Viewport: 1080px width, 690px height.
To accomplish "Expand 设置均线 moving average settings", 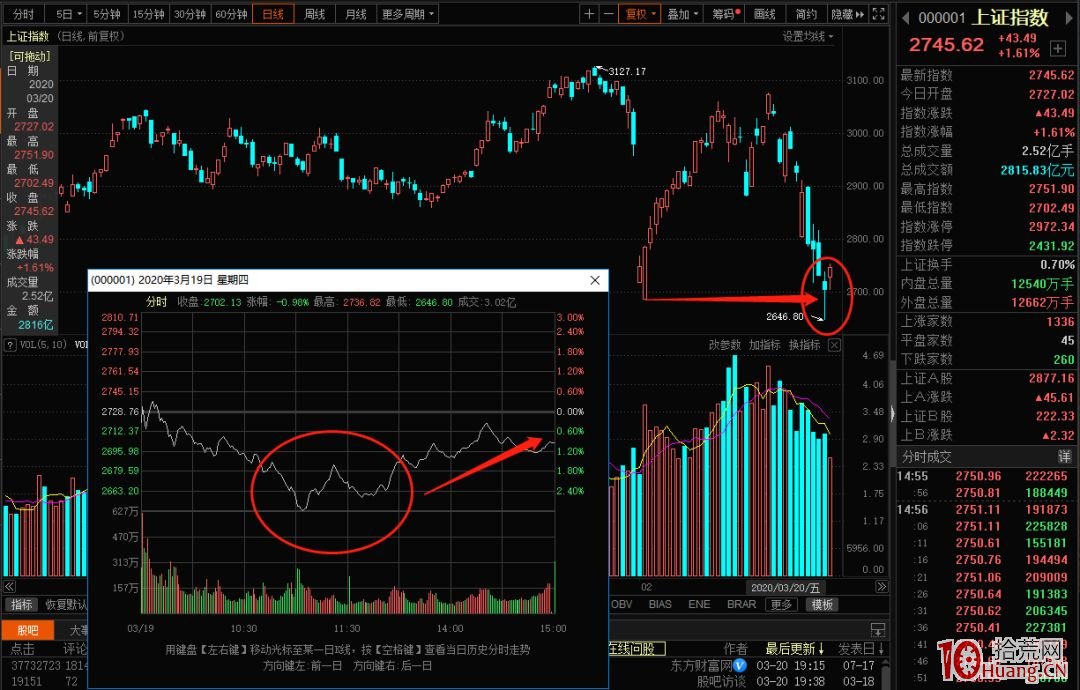I will (807, 36).
